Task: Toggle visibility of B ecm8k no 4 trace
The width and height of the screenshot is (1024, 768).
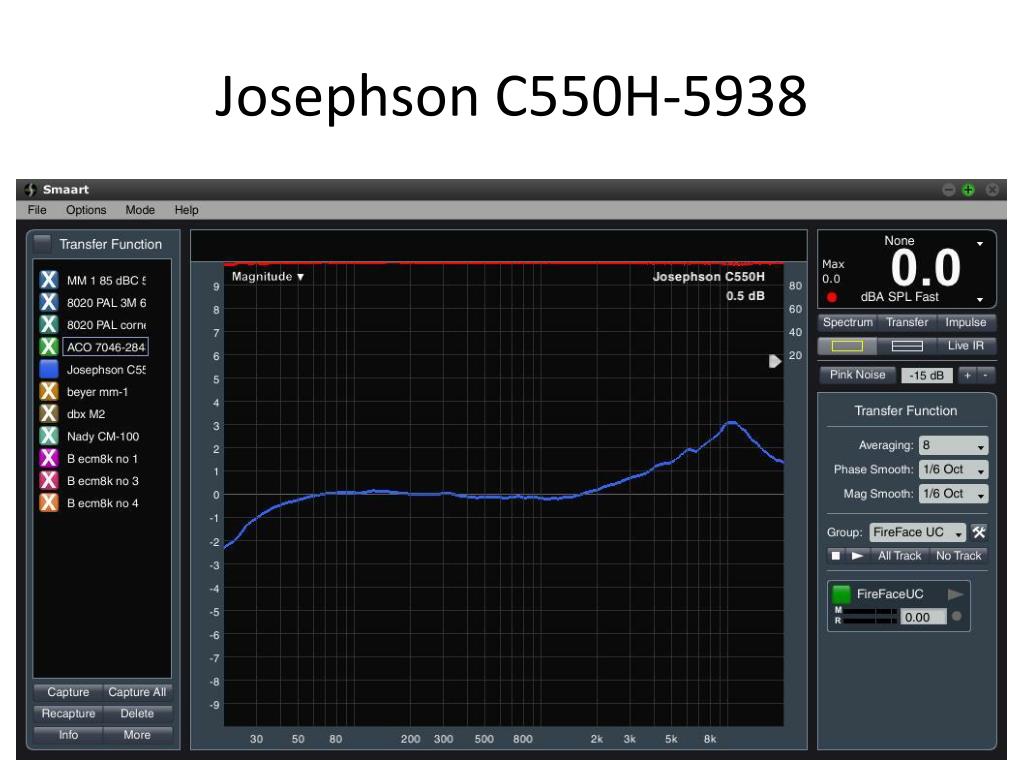Action: point(48,503)
